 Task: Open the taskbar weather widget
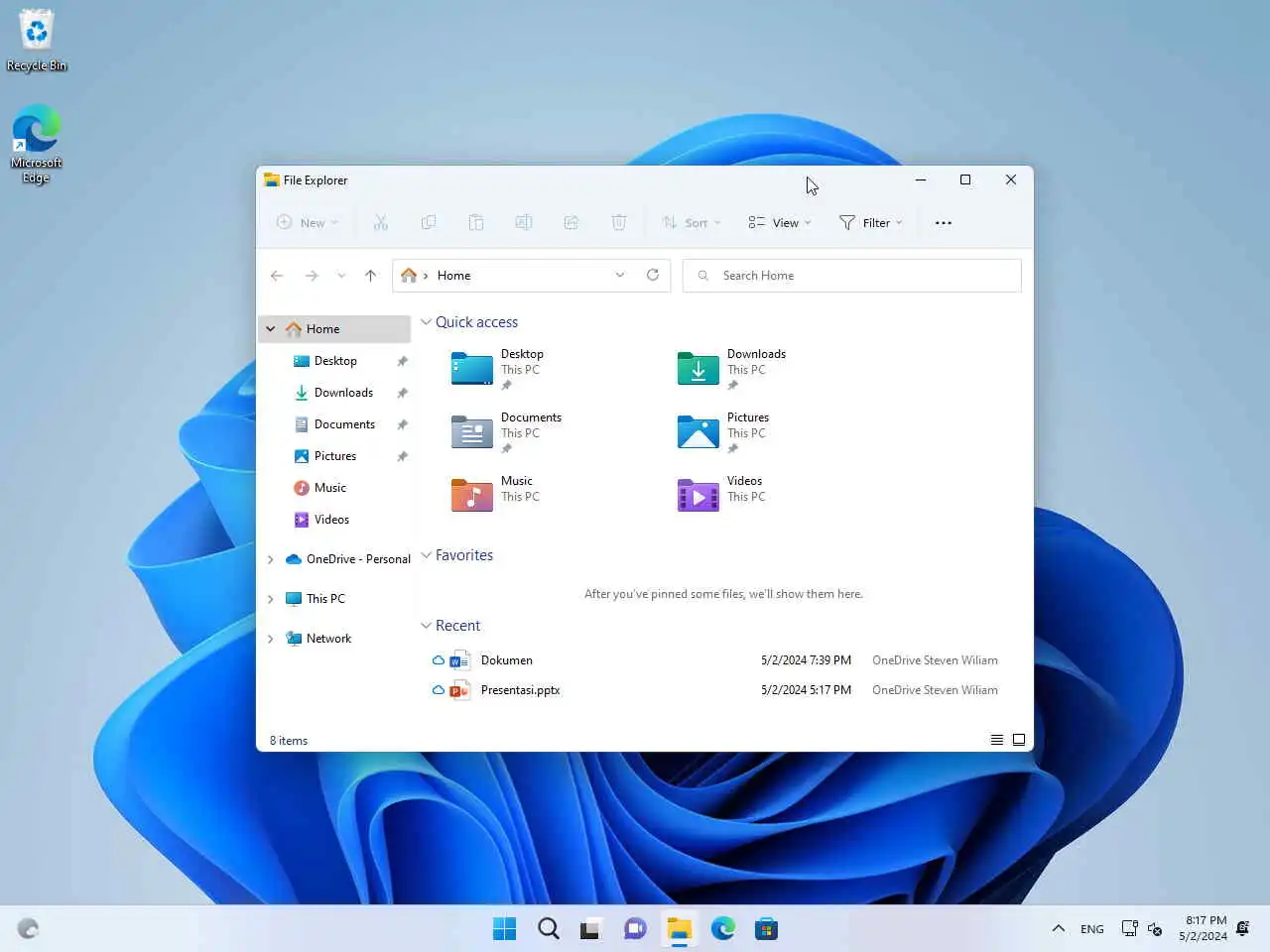(28, 929)
